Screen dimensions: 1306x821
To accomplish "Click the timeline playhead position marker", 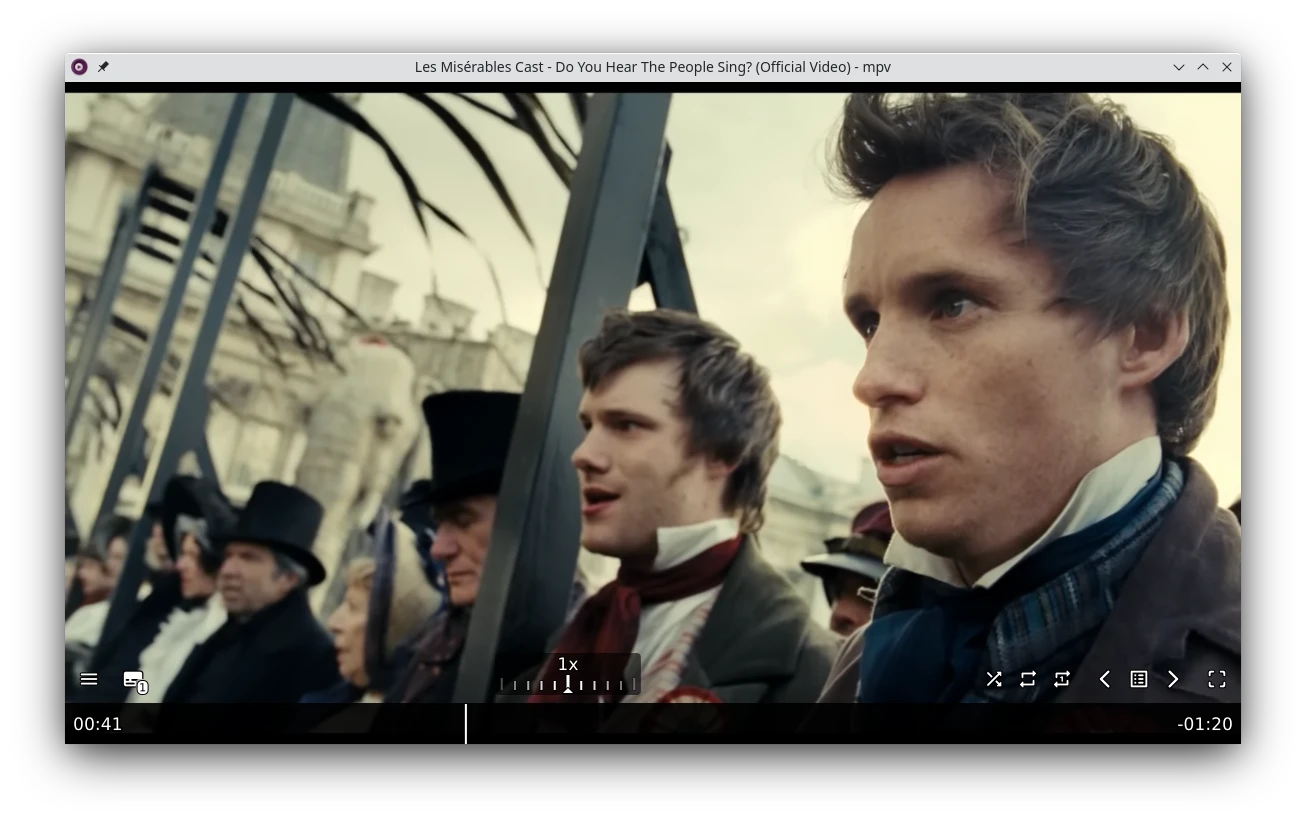I will (x=466, y=724).
